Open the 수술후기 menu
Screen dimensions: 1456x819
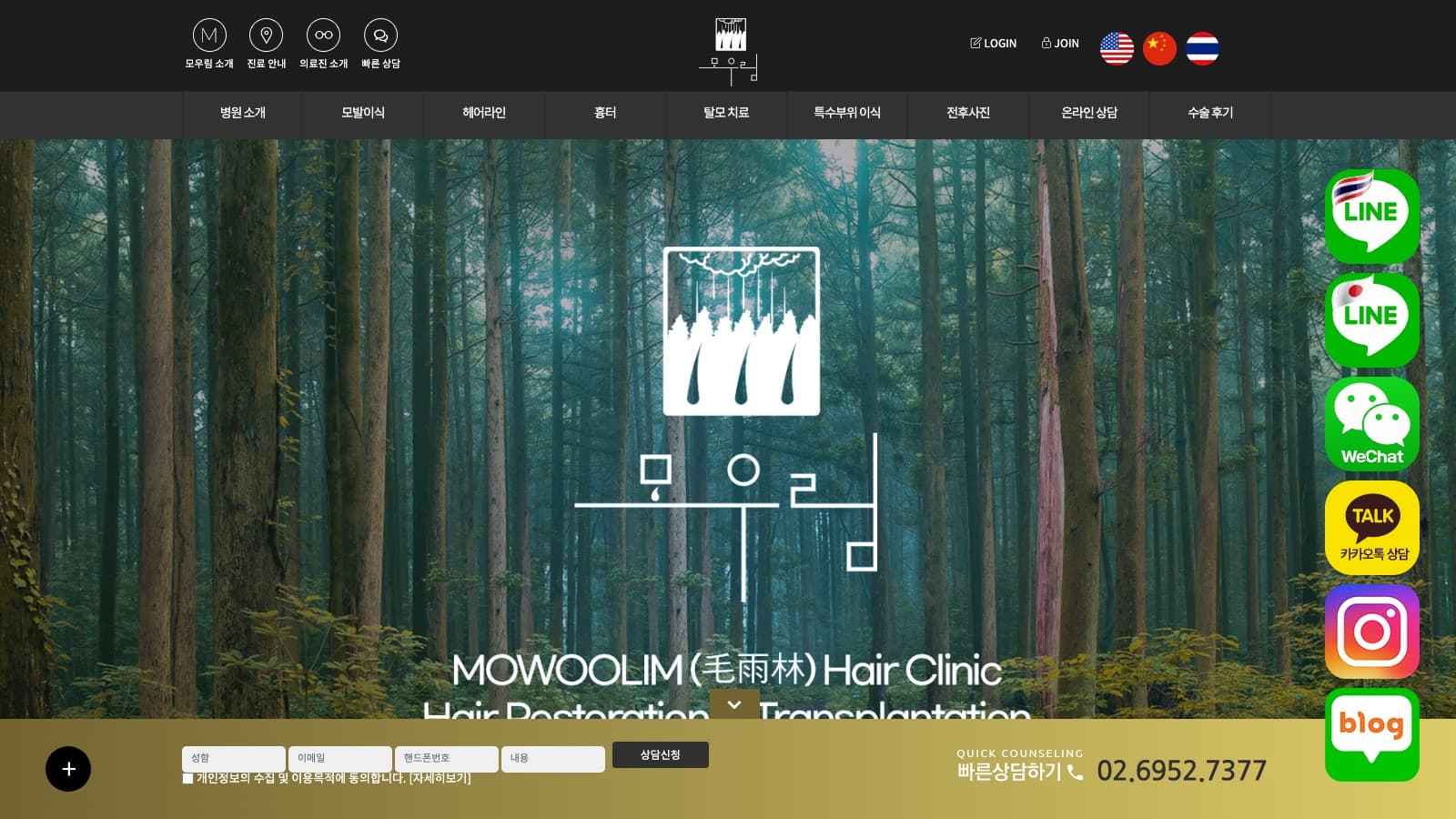tap(1210, 113)
